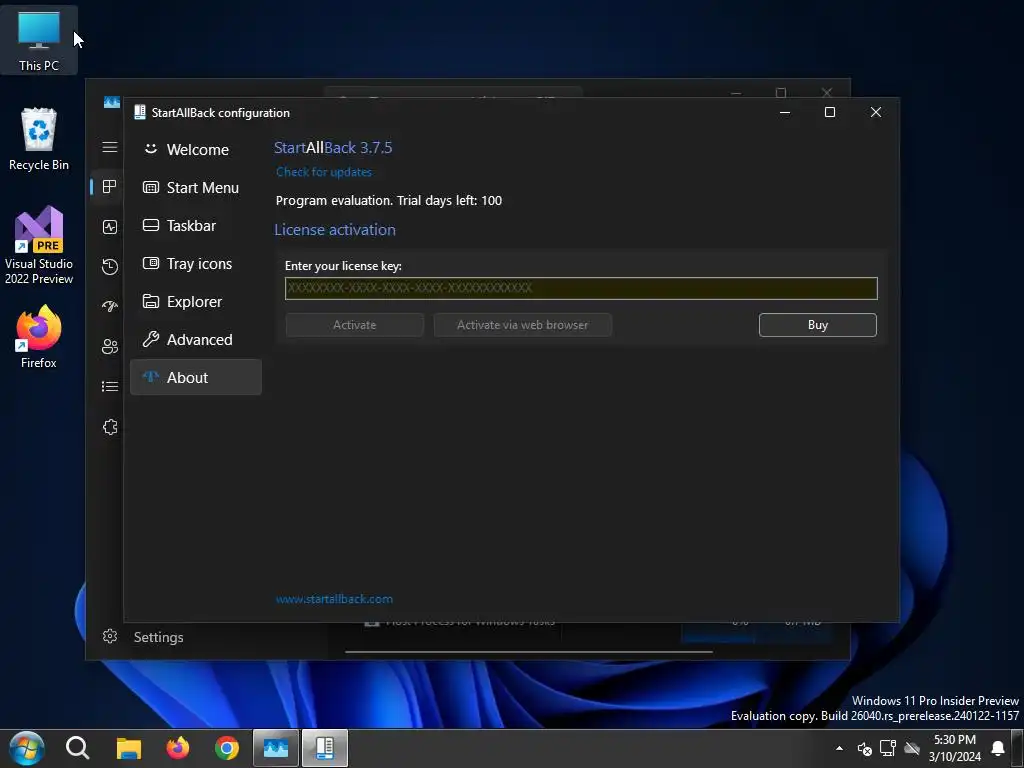The height and width of the screenshot is (768, 1024).
Task: Select Task Manager Startup apps icon
Action: point(110,306)
